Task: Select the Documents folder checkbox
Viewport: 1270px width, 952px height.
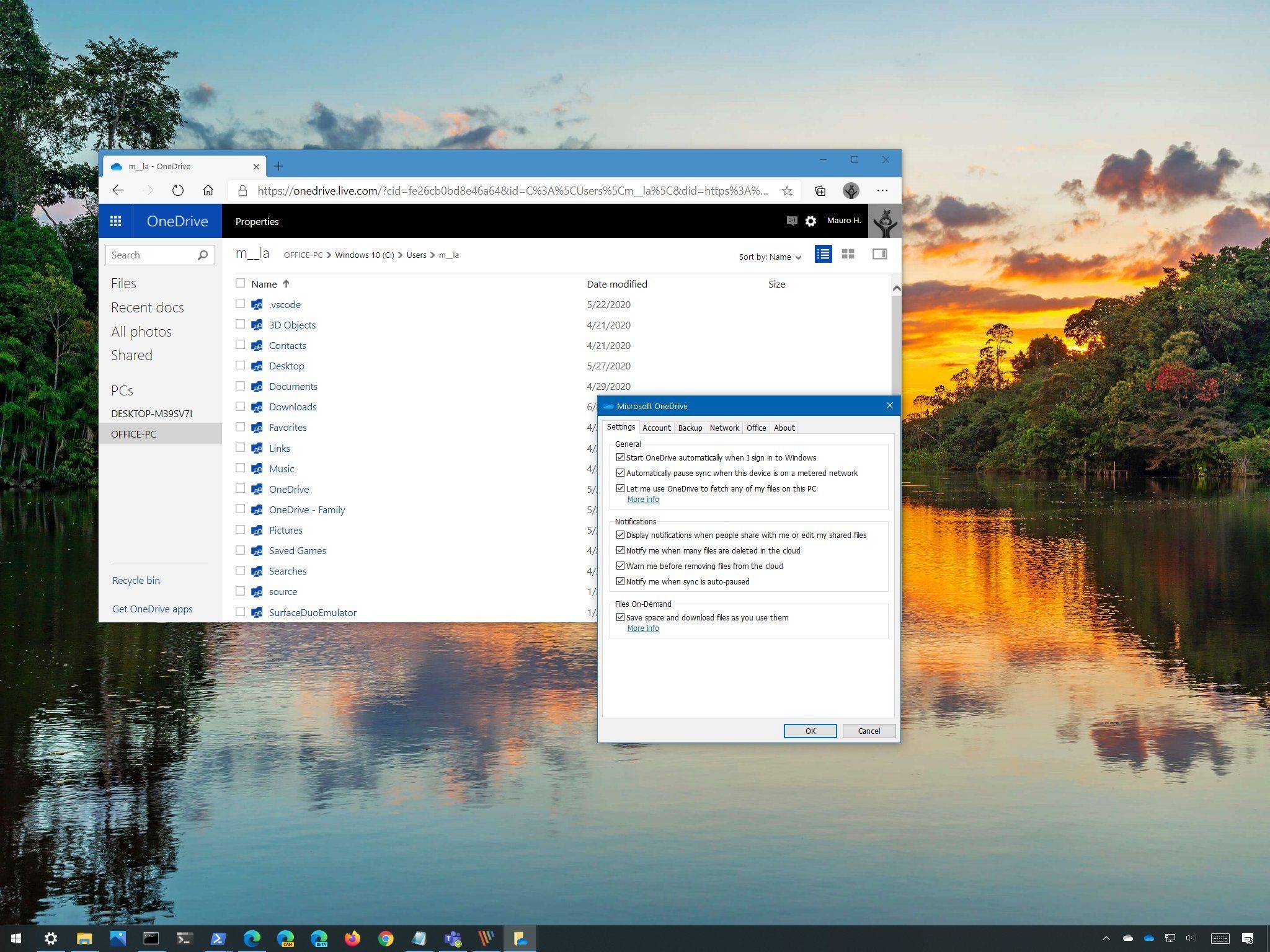Action: [240, 386]
